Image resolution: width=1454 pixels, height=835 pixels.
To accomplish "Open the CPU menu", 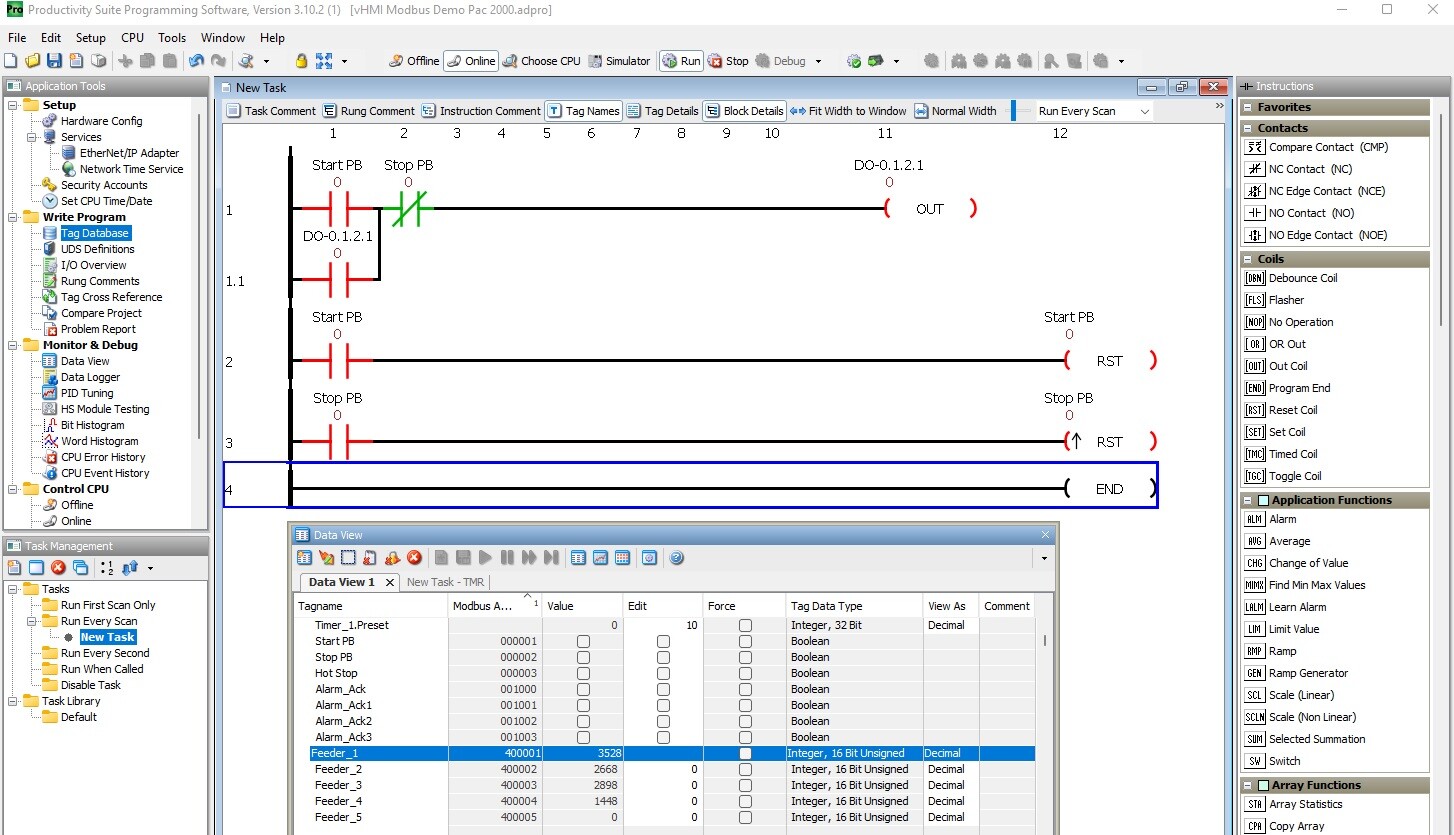I will pyautogui.click(x=132, y=38).
